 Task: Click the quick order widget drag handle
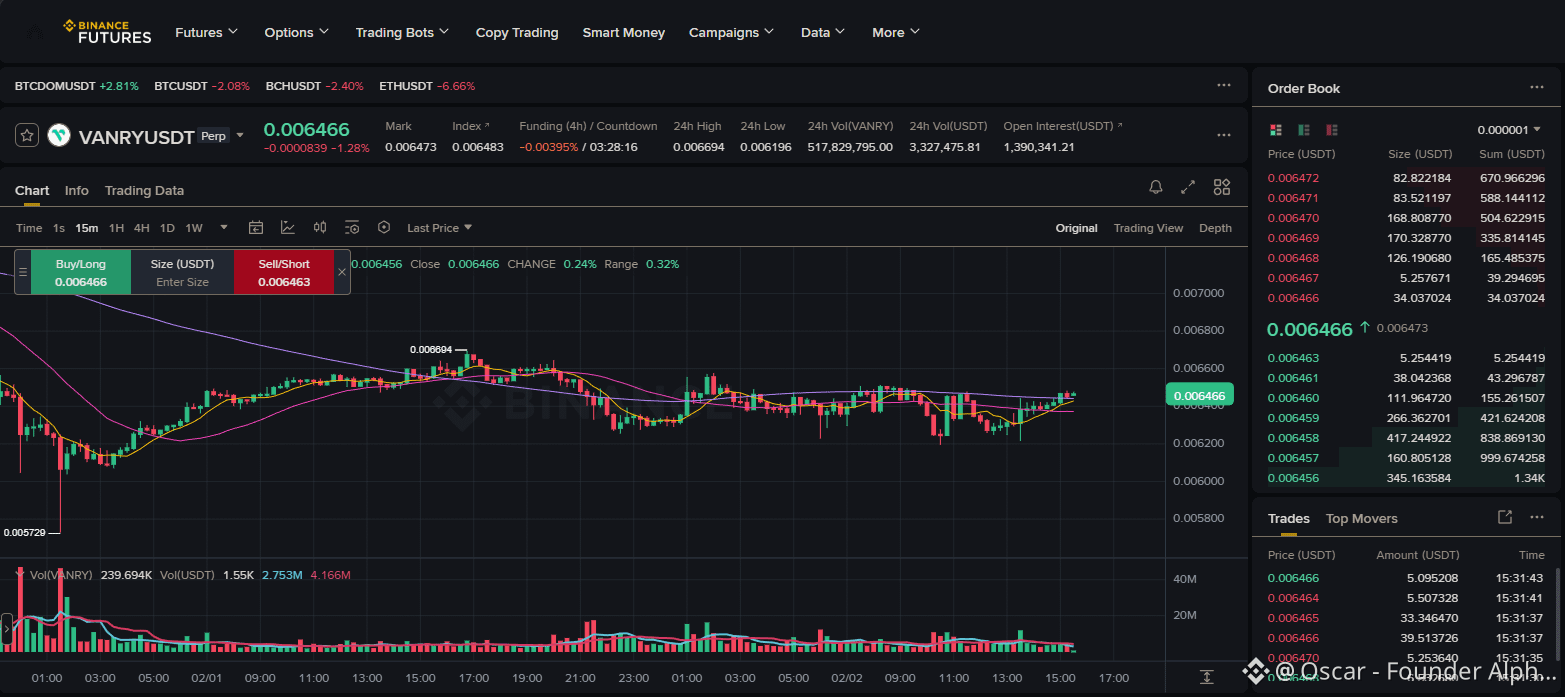23,272
